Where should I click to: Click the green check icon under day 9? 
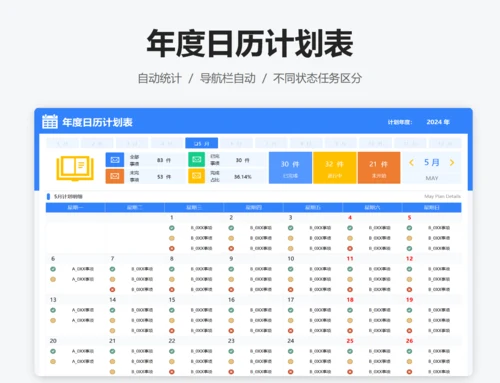tap(231, 269)
